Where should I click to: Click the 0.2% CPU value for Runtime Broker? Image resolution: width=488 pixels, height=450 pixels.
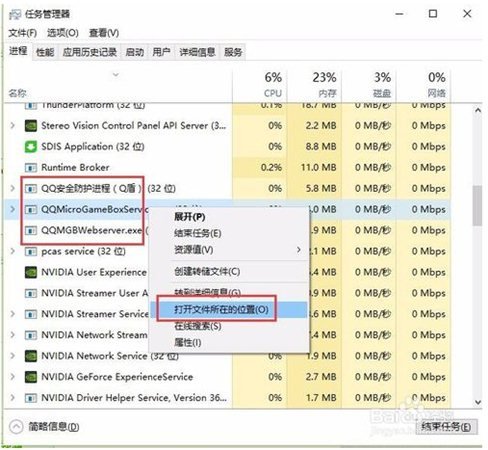click(271, 167)
